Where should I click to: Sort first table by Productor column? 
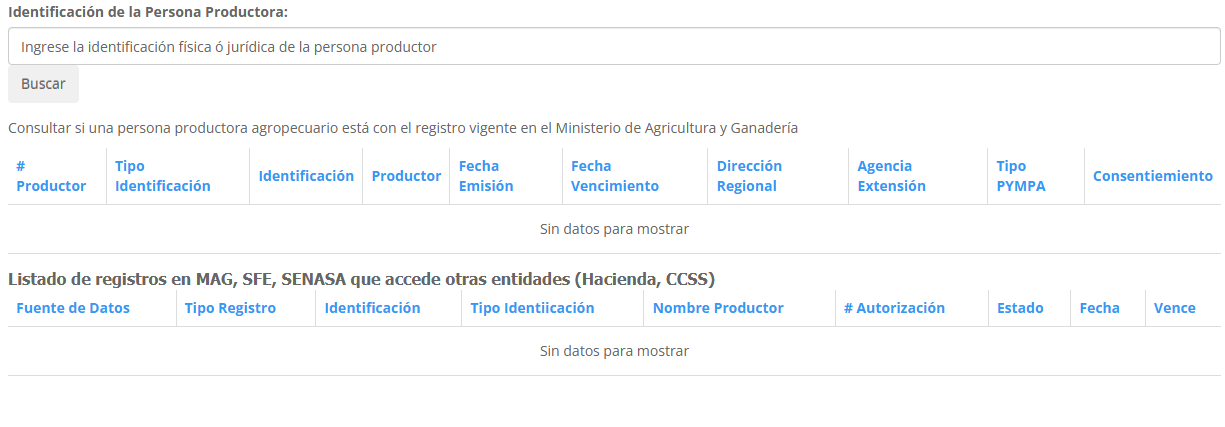[406, 176]
